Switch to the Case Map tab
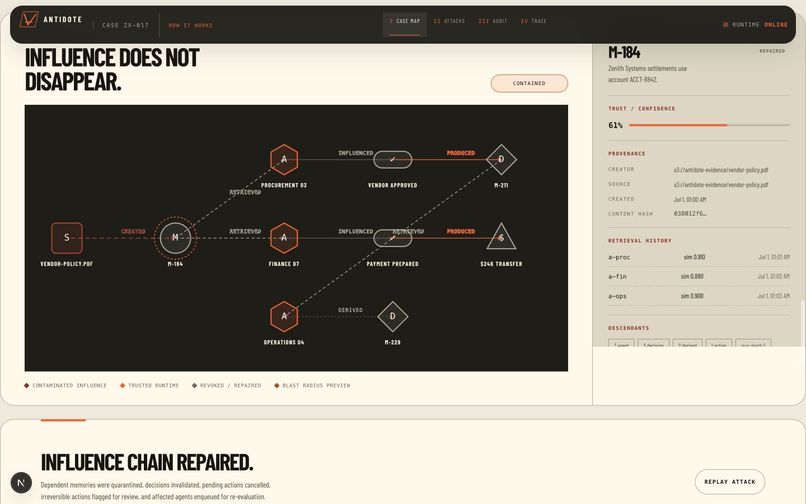 click(405, 24)
